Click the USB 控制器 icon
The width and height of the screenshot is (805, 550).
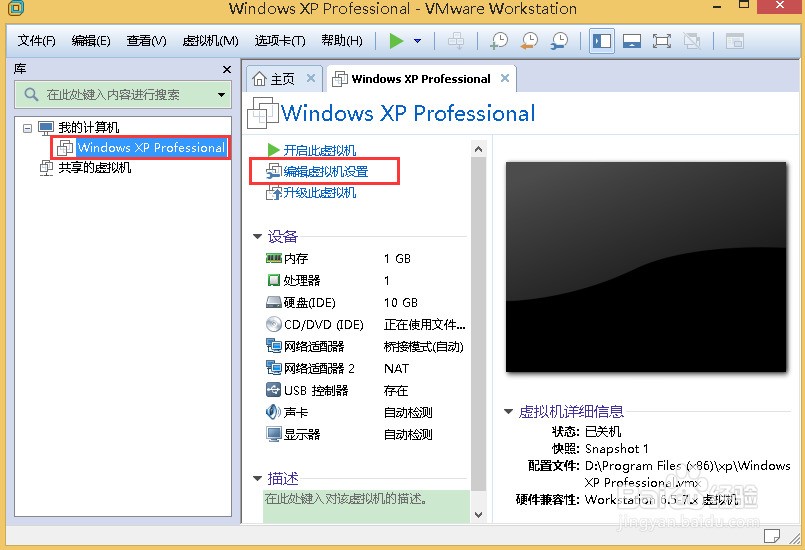pyautogui.click(x=274, y=390)
